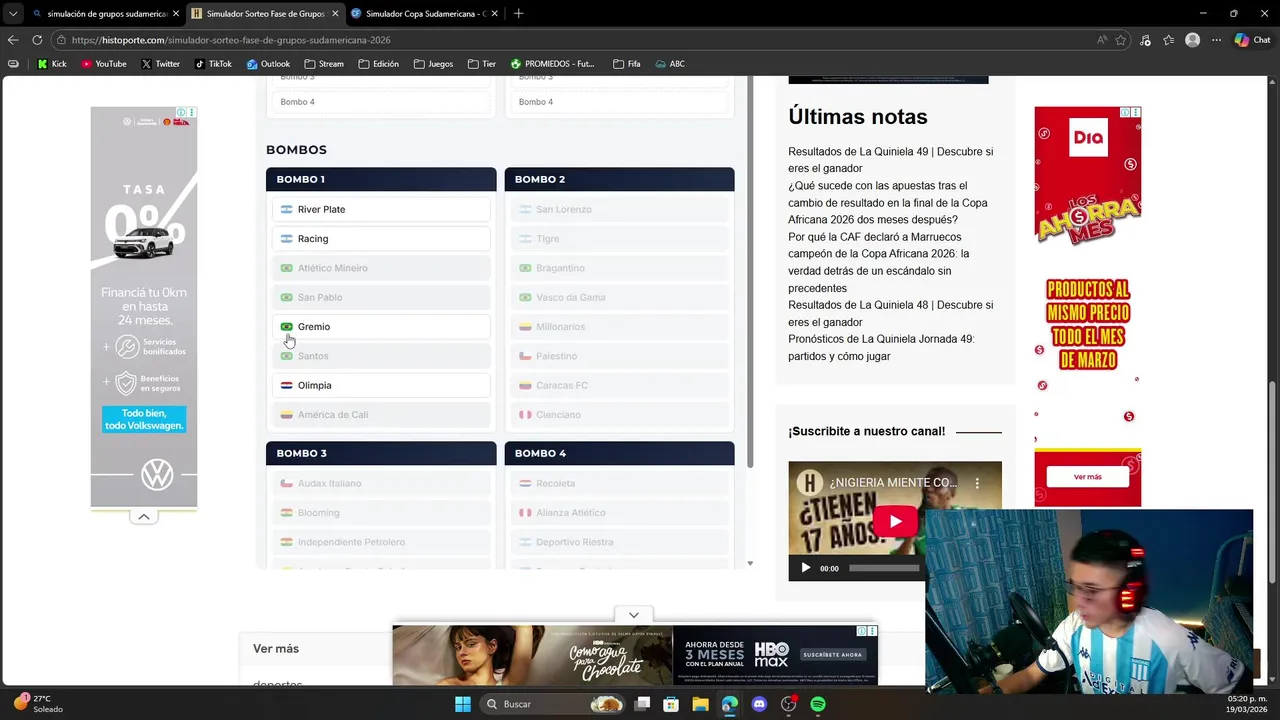This screenshot has height=720, width=1280.
Task: Open the Stream bookmarks folder
Action: pos(324,64)
